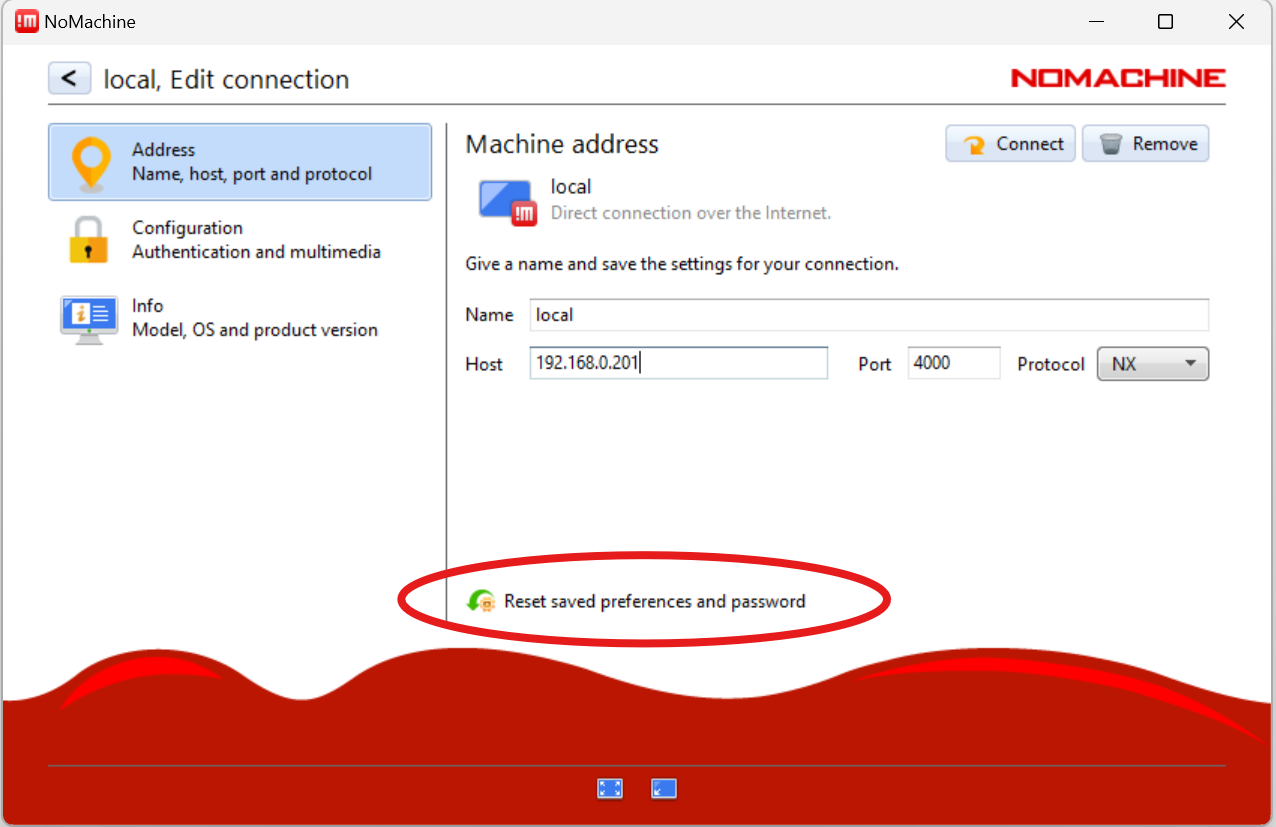Click the orange location pin Address icon
Image resolution: width=1276 pixels, height=827 pixels.
click(91, 163)
